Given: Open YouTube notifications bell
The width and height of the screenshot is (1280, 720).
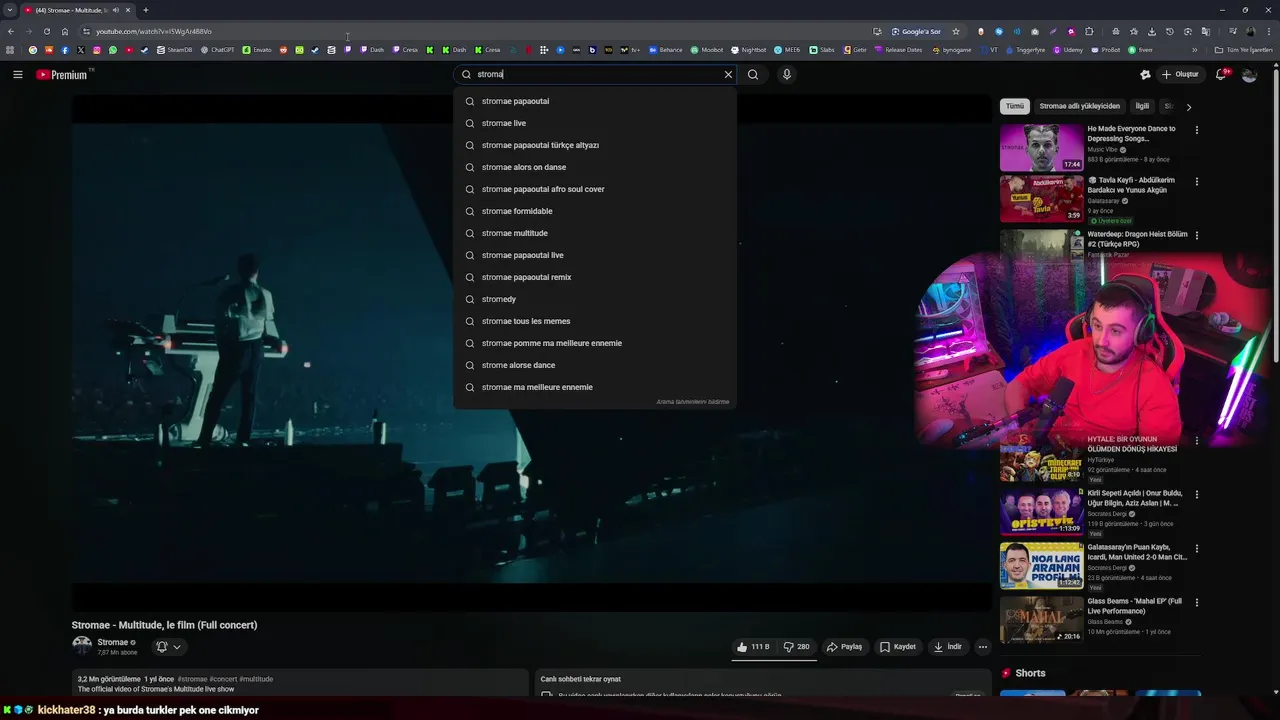Looking at the screenshot, I should pos(1222,74).
